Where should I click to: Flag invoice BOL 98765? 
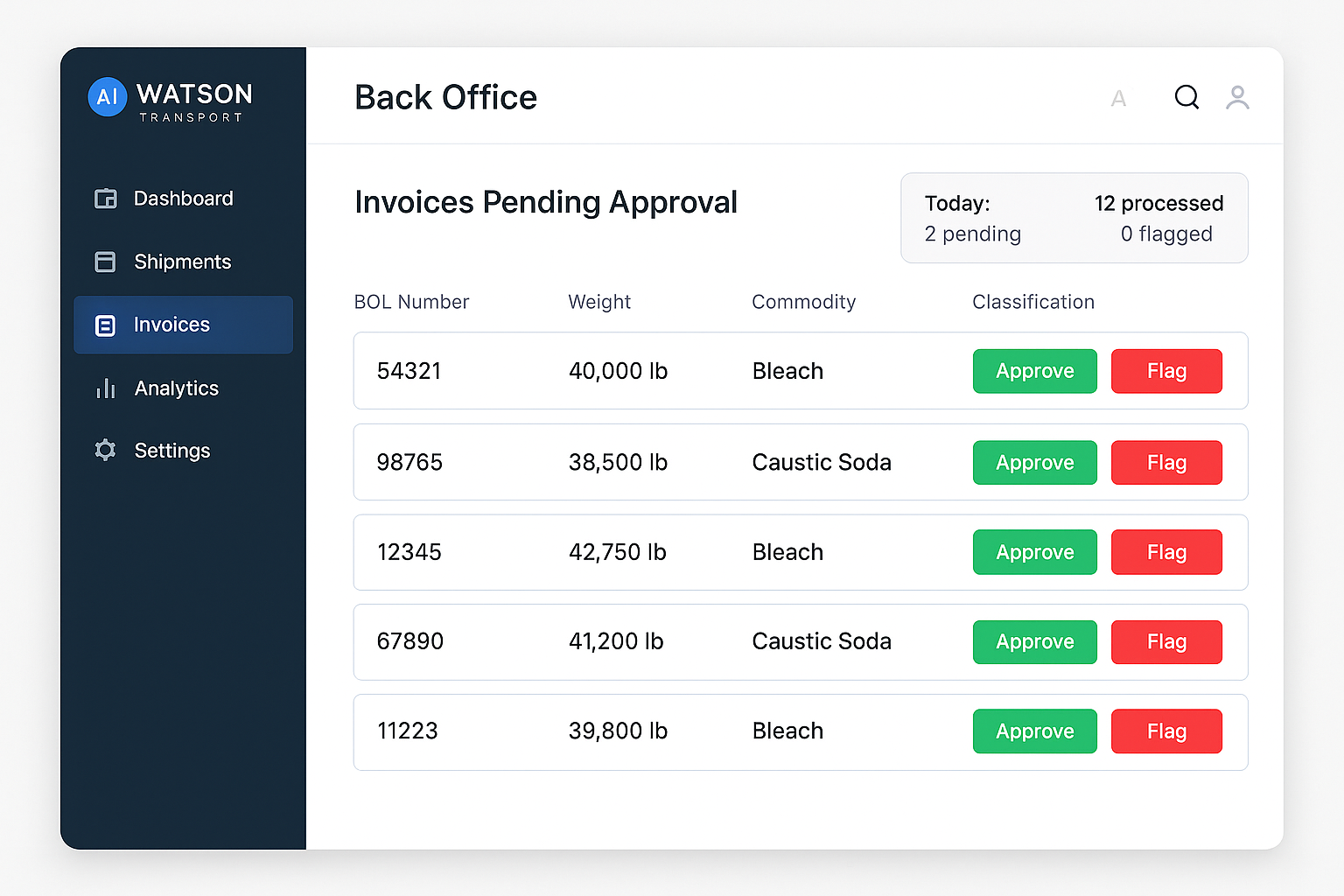coord(1166,463)
